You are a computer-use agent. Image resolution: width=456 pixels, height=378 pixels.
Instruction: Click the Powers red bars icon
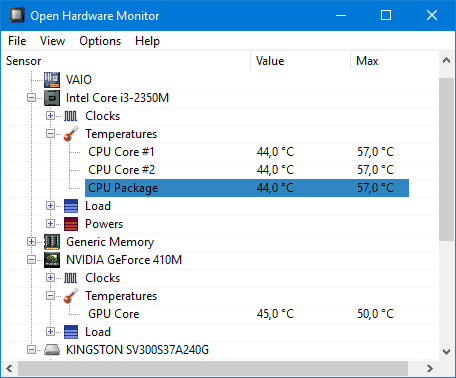pyautogui.click(x=71, y=224)
